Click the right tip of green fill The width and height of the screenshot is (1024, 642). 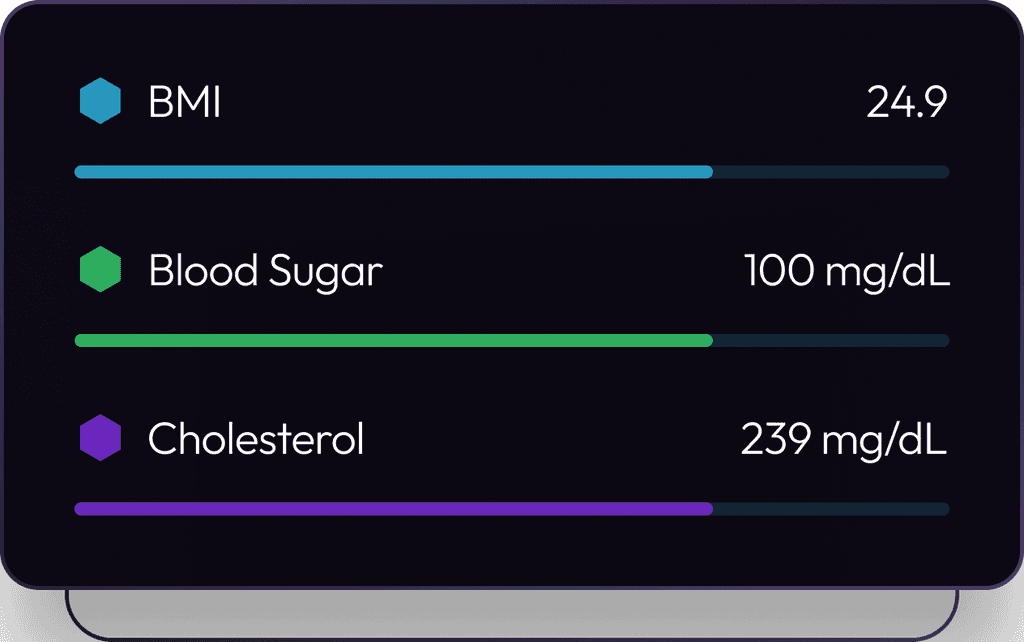coord(708,340)
